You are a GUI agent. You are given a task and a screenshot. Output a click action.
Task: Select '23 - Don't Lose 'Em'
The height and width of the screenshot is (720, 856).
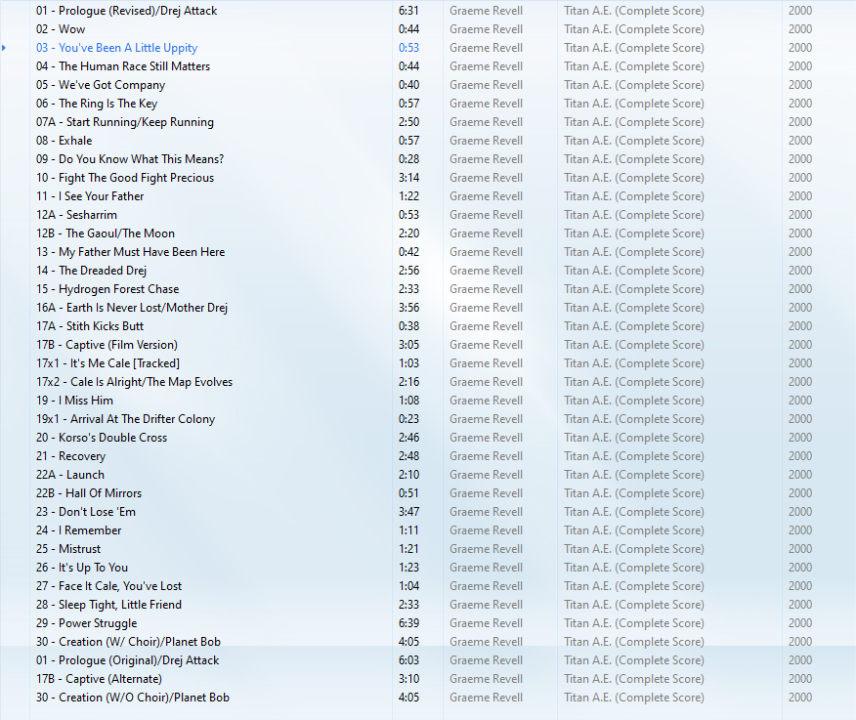[x=86, y=512]
